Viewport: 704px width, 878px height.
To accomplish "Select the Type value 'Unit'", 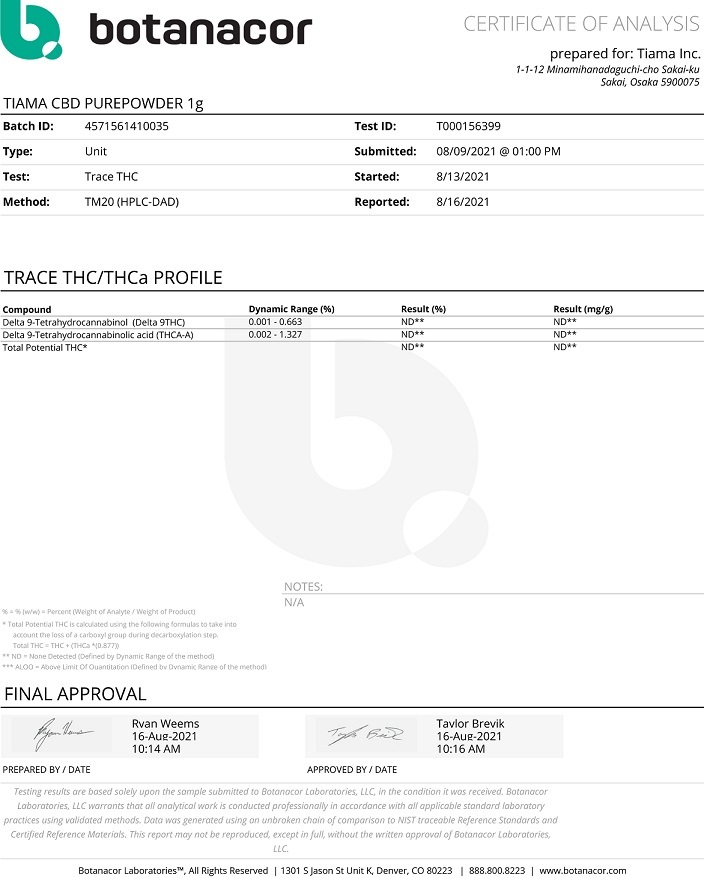I will (x=96, y=151).
